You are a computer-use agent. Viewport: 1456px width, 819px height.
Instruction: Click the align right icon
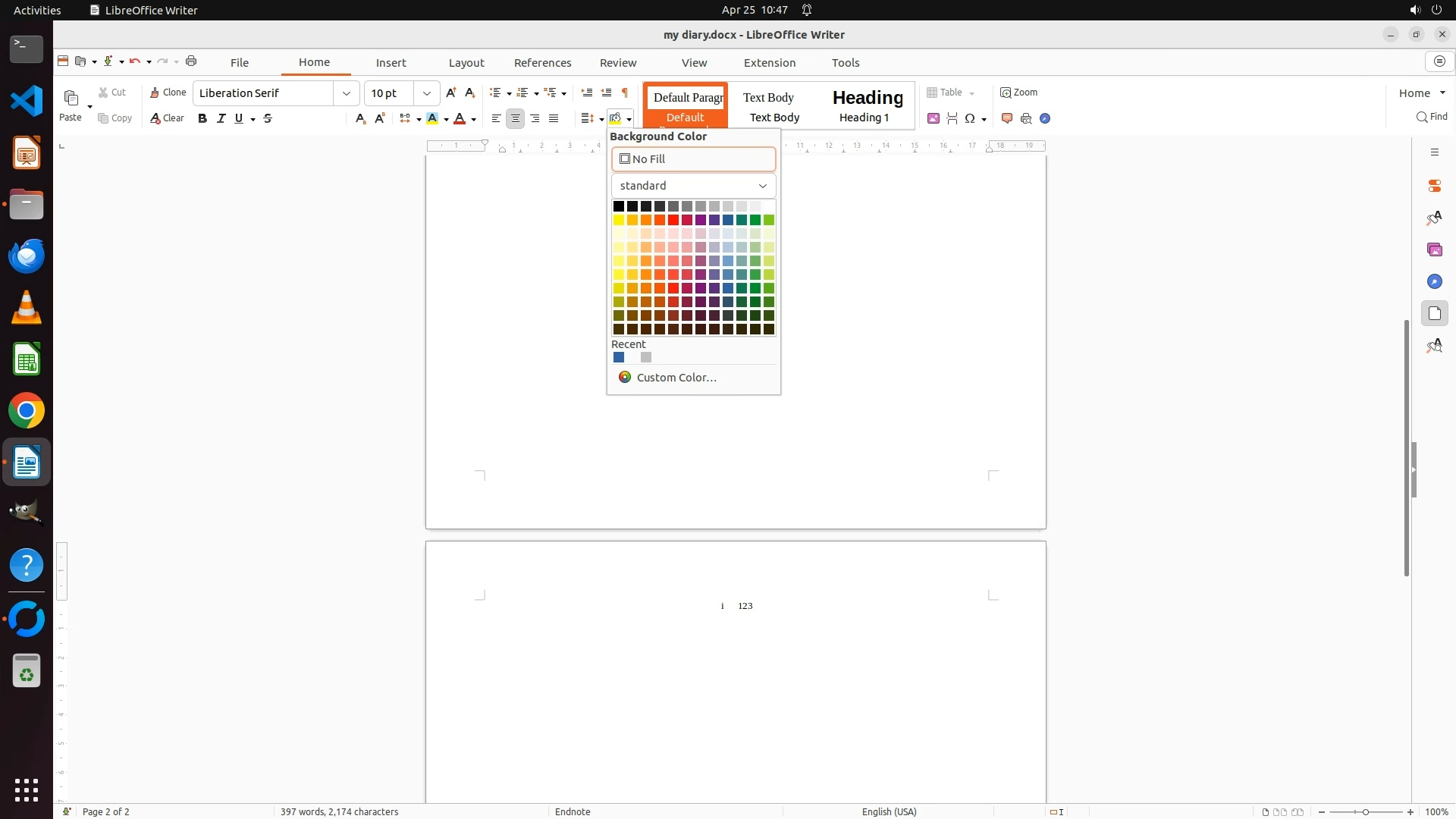point(535,118)
